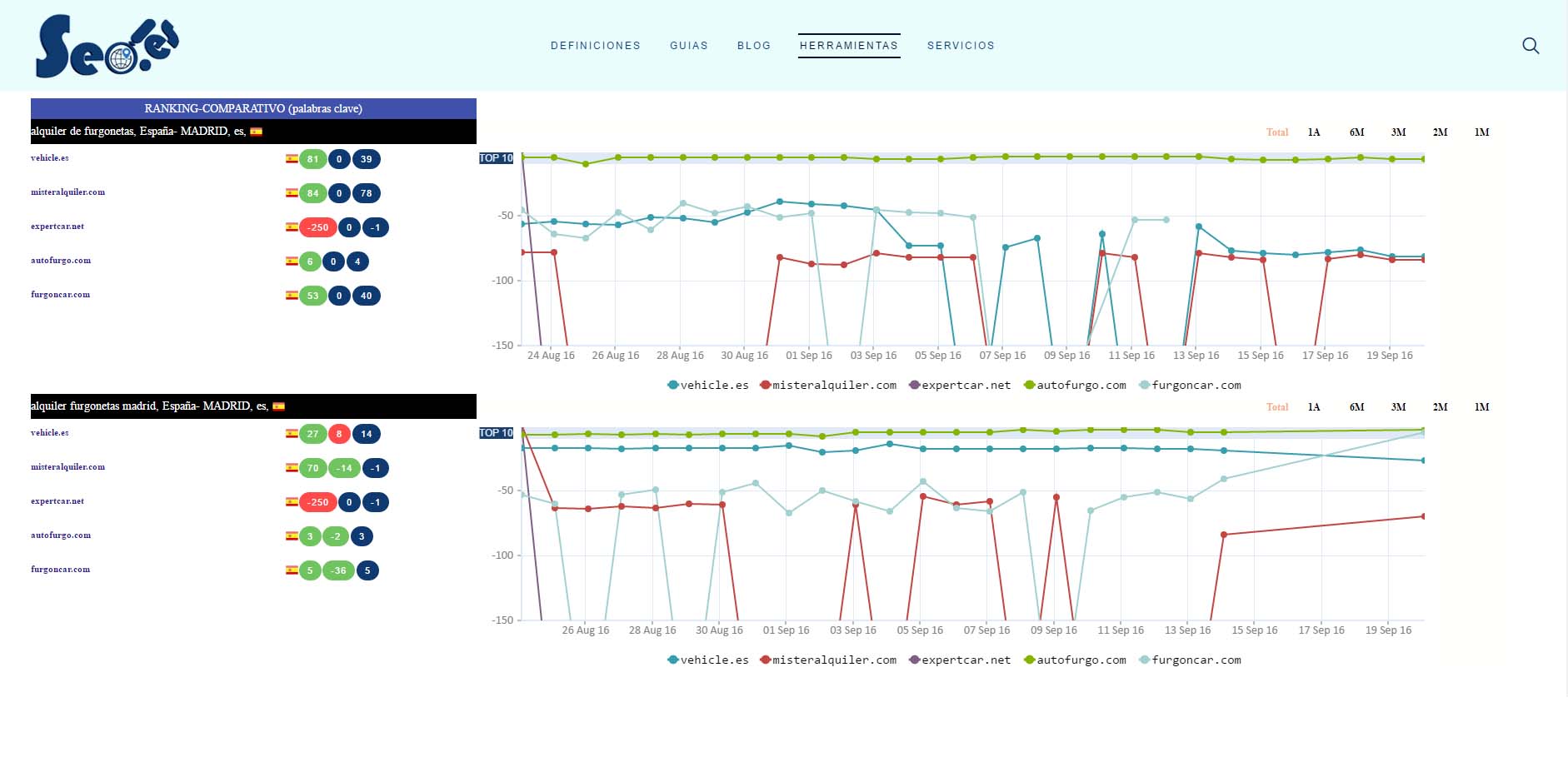Open expertcar.net link under alquiler de furgonetas
Image resolution: width=1568 pixels, height=762 pixels.
coord(57,227)
